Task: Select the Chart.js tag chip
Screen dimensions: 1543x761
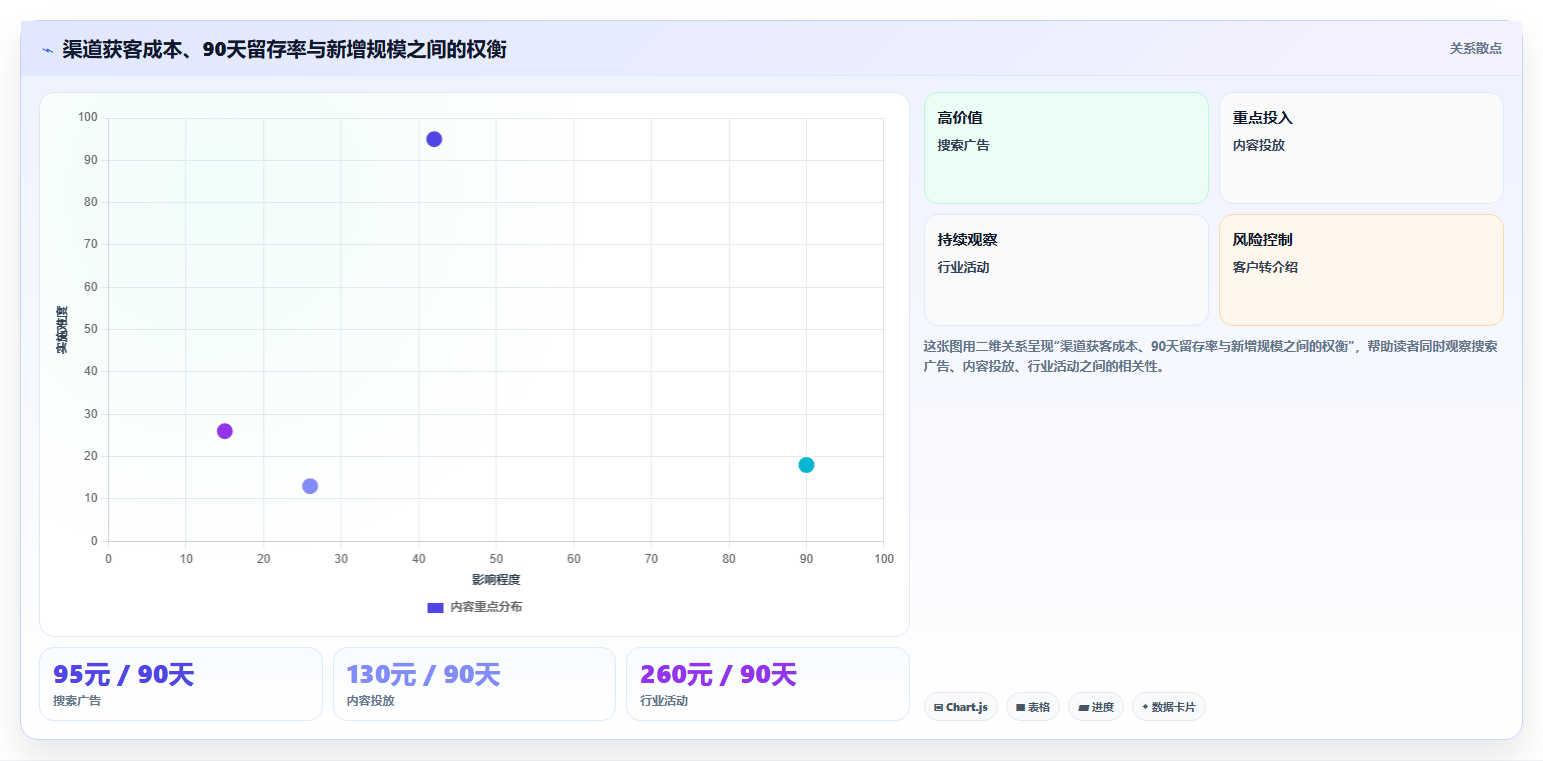Action: [960, 707]
